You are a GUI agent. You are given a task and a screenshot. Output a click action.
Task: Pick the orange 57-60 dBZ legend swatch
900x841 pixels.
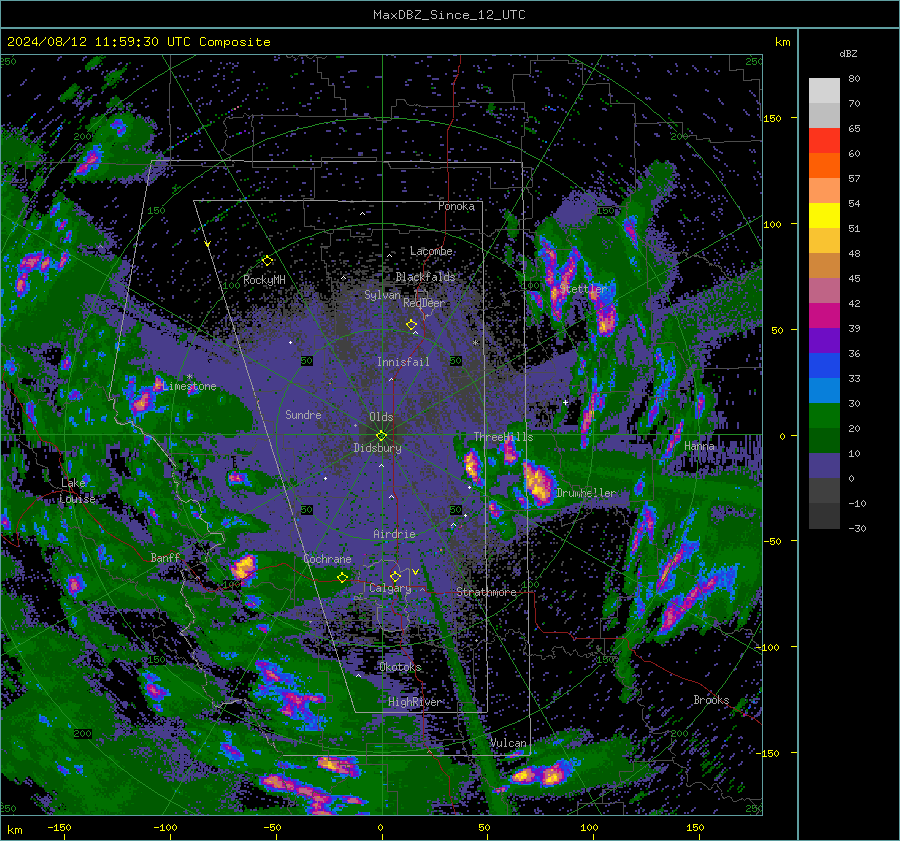tap(824, 166)
